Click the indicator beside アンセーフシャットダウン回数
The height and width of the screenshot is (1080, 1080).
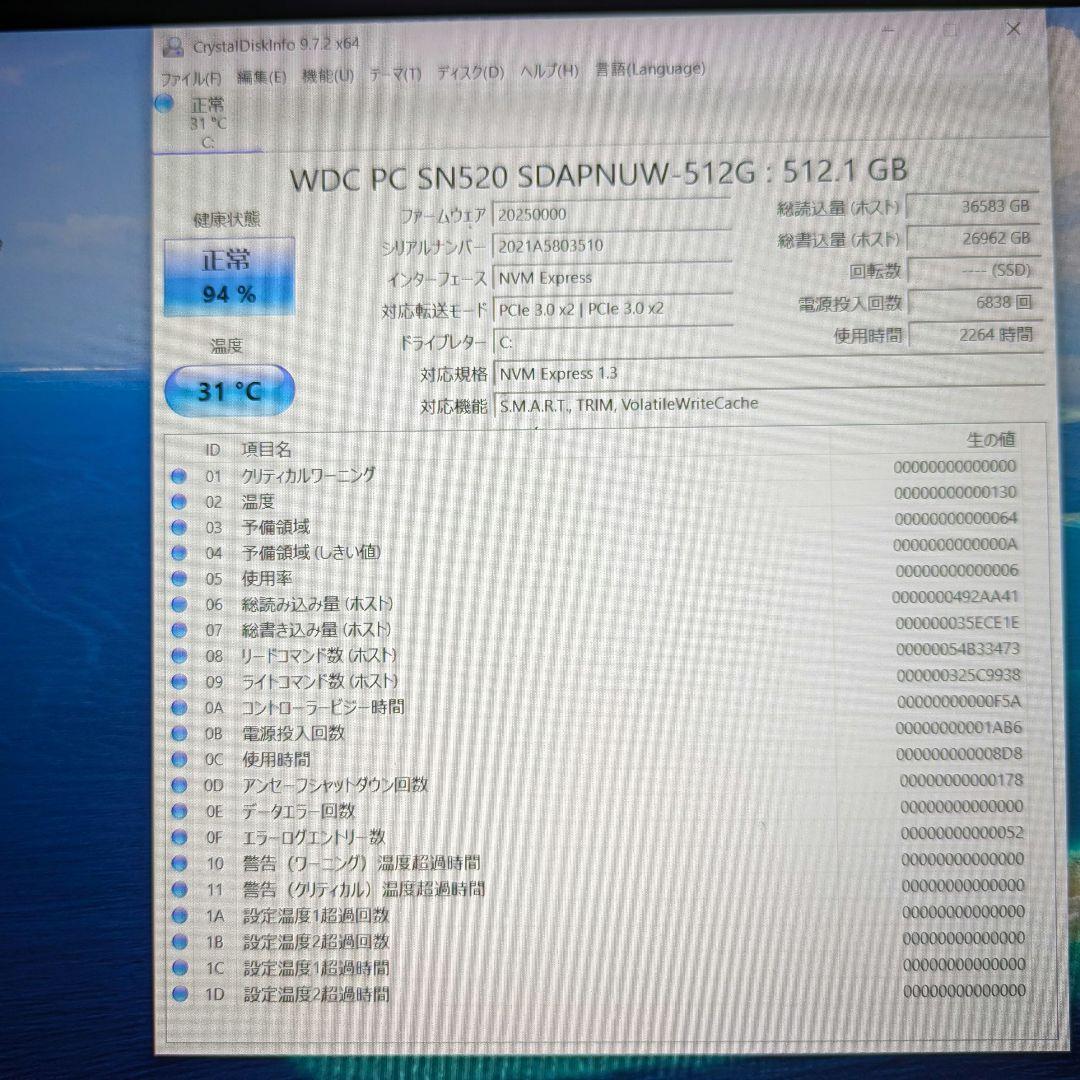pos(180,786)
